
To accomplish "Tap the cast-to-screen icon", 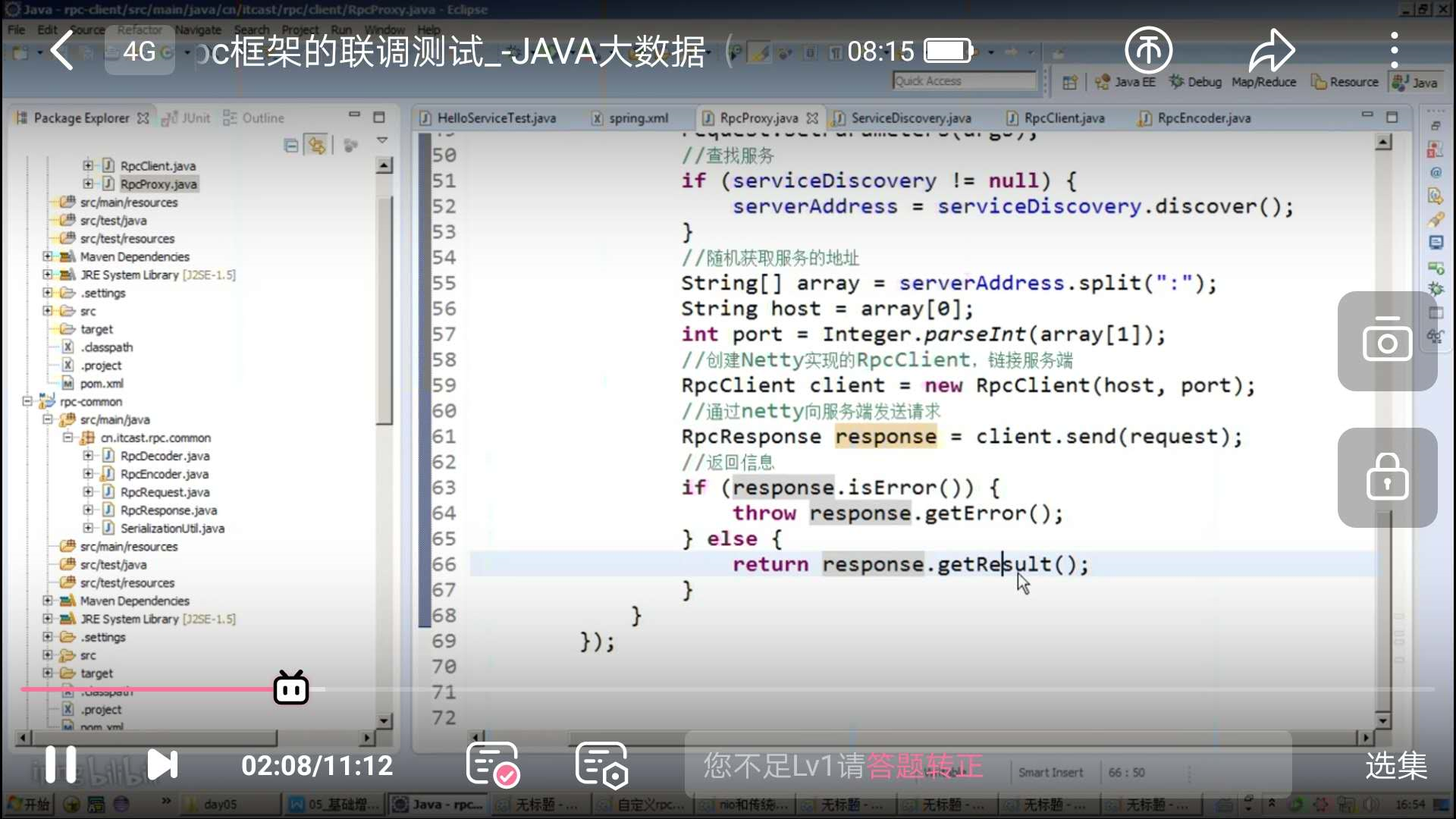I will [x=1147, y=51].
